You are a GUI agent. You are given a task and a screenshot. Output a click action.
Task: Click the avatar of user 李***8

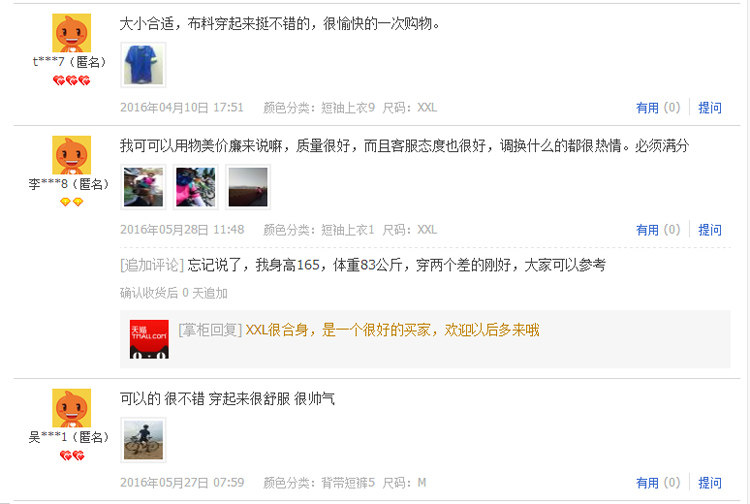[x=71, y=155]
